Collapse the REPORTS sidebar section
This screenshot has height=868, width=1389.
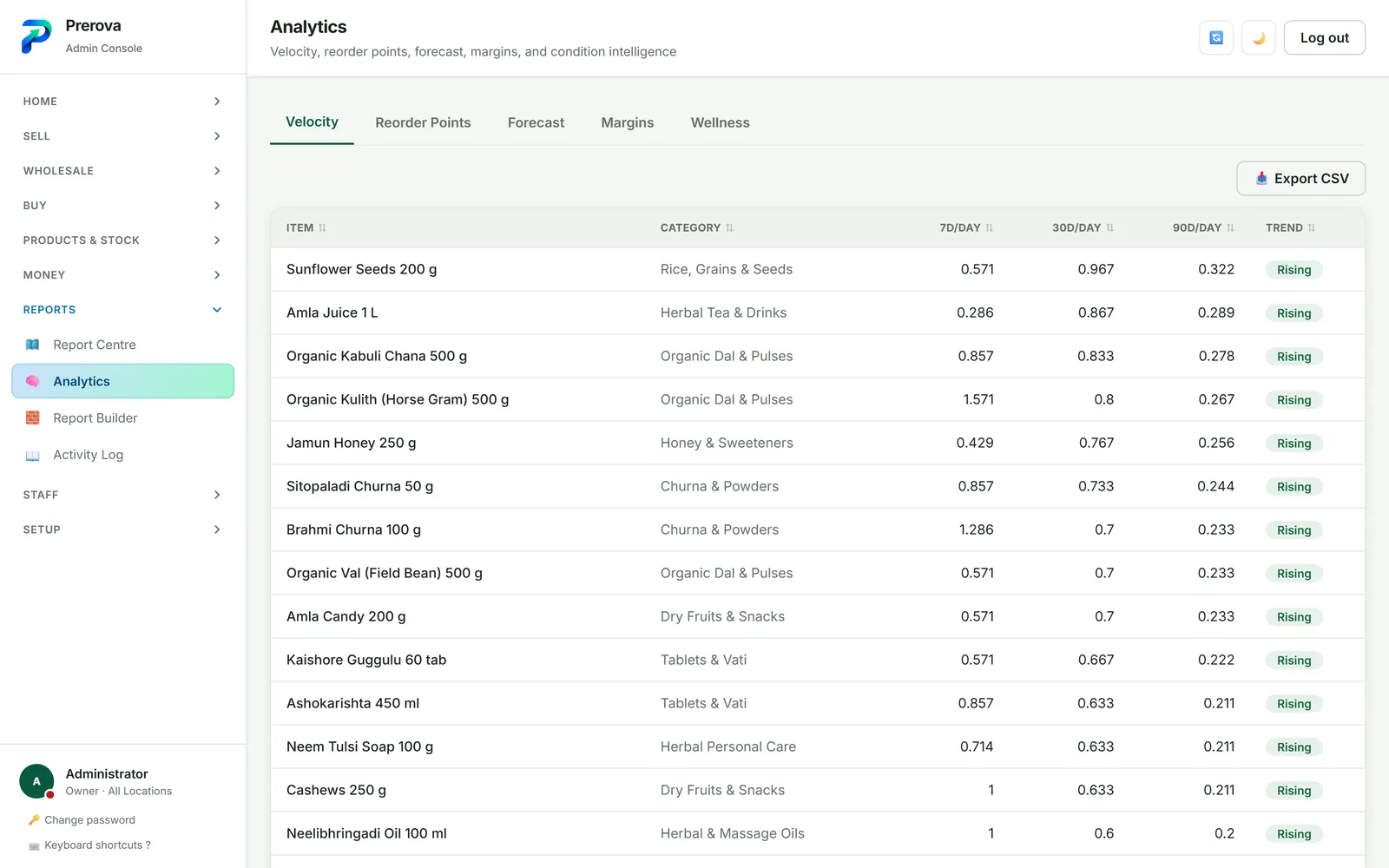click(122, 310)
